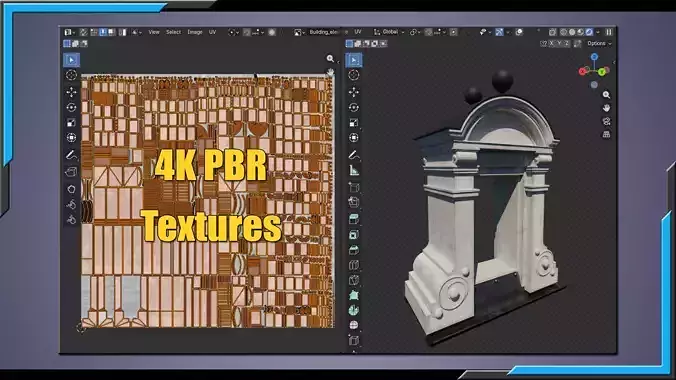Open the sticky selection mode dropdown
Image resolution: width=676 pixels, height=380 pixels.
[137, 32]
